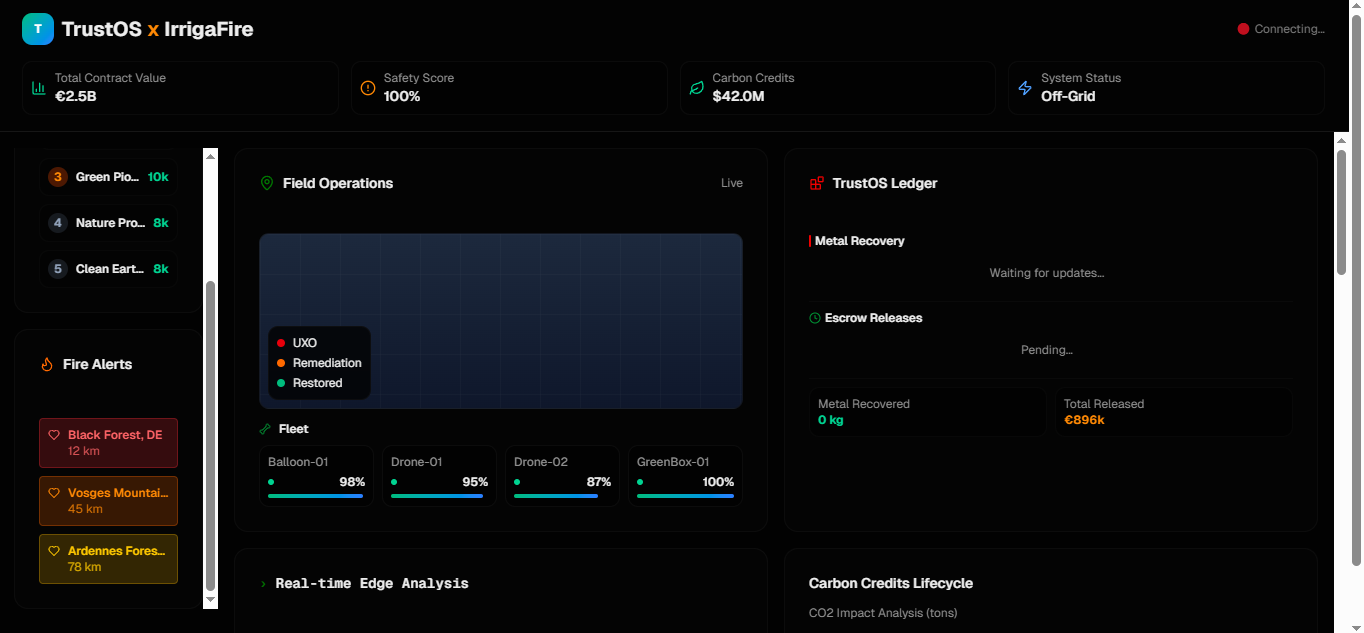This screenshot has height=633, width=1364.
Task: Click the $42.0M carbon credits value
Action: click(739, 97)
